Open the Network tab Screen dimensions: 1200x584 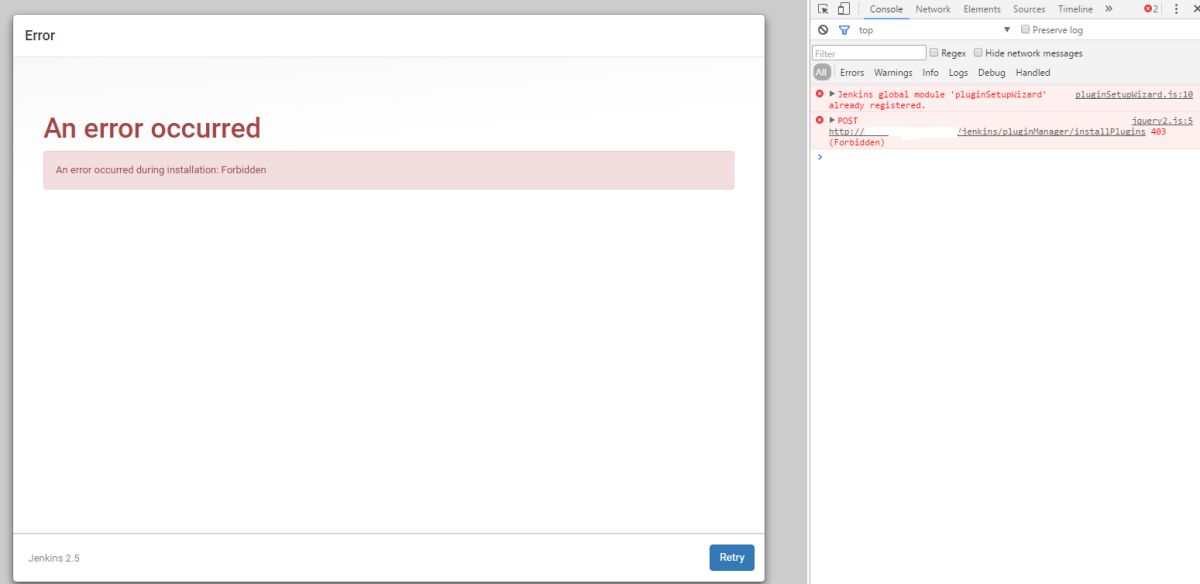point(933,9)
